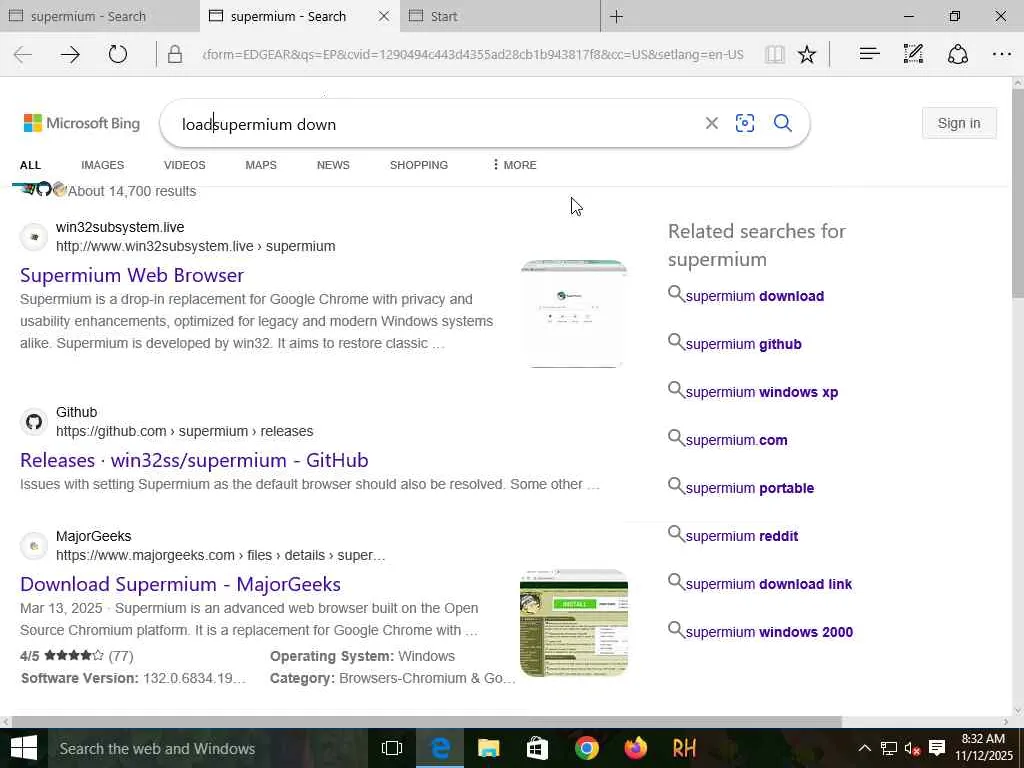Image resolution: width=1024 pixels, height=768 pixels.
Task: Click the github.com supermium releases URL
Action: click(184, 431)
